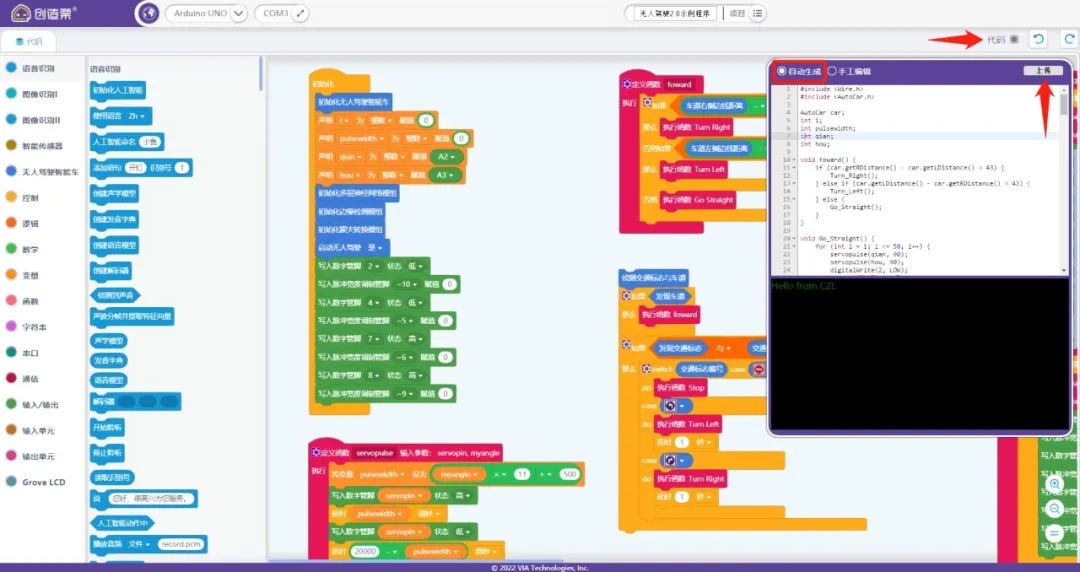The width and height of the screenshot is (1080, 572).
Task: Click the 上传 upload button
Action: pyautogui.click(x=1043, y=71)
